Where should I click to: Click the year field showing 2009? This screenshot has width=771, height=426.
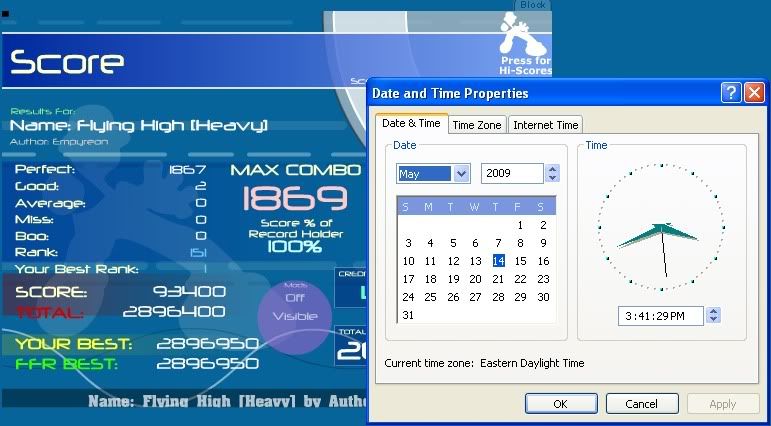tap(511, 174)
